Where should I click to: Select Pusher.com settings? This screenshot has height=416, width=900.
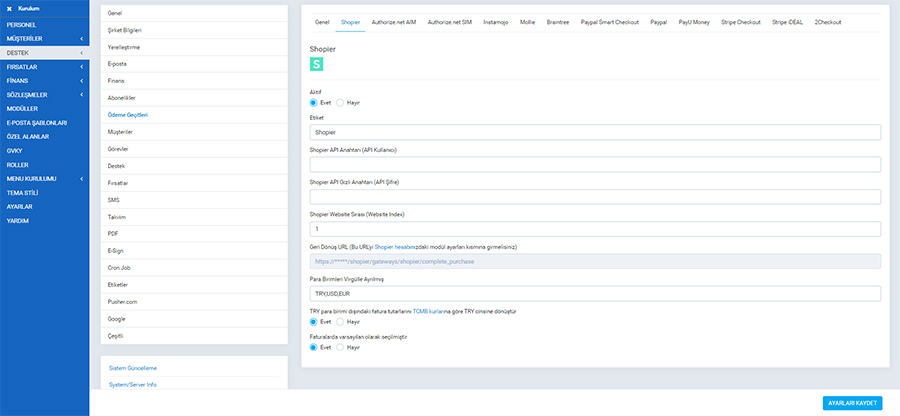tap(194, 302)
